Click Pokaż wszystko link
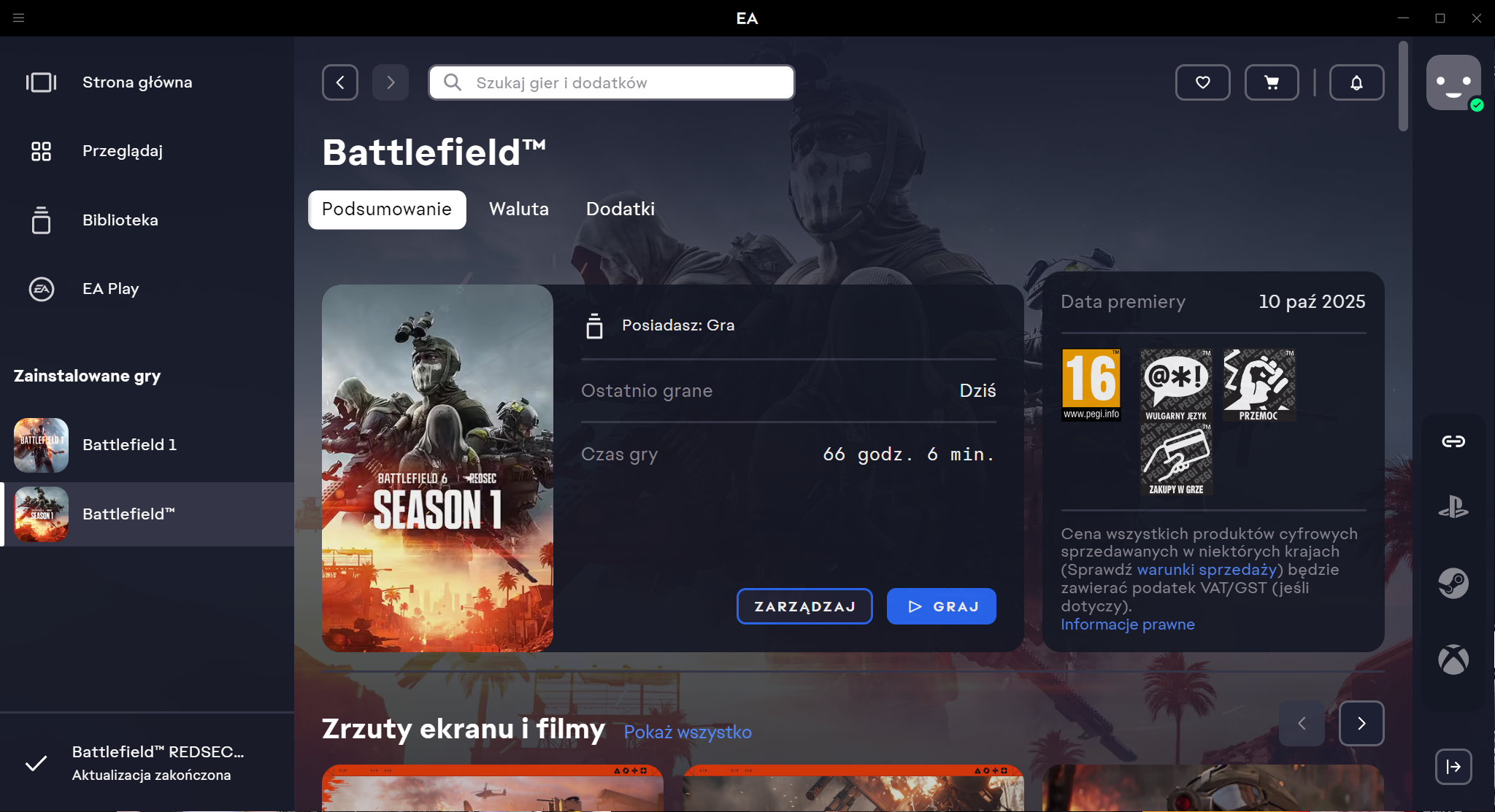Viewport: 1495px width, 812px height. 687,732
